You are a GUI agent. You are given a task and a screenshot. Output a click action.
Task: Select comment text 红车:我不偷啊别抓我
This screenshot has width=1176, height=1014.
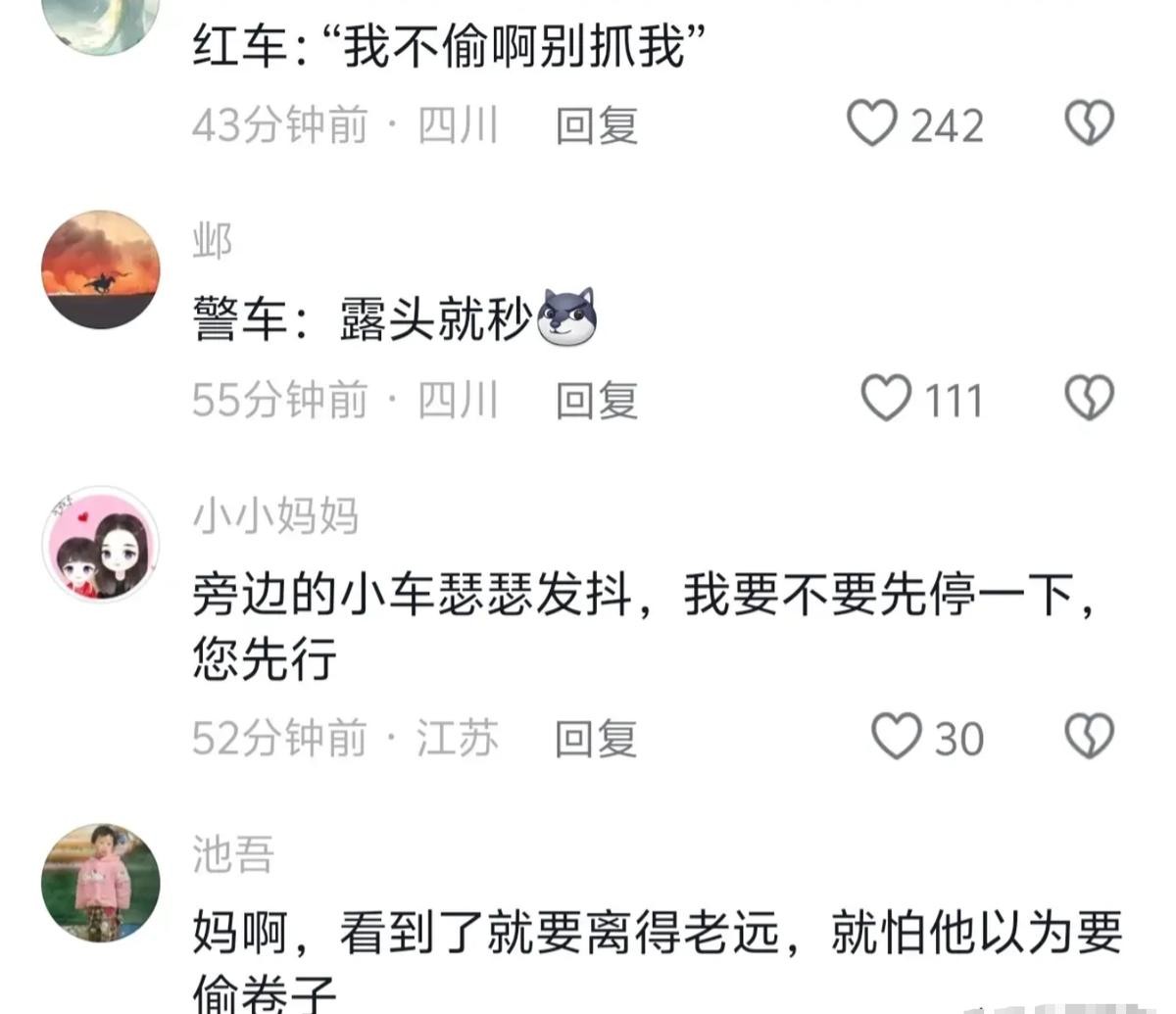pos(450,46)
